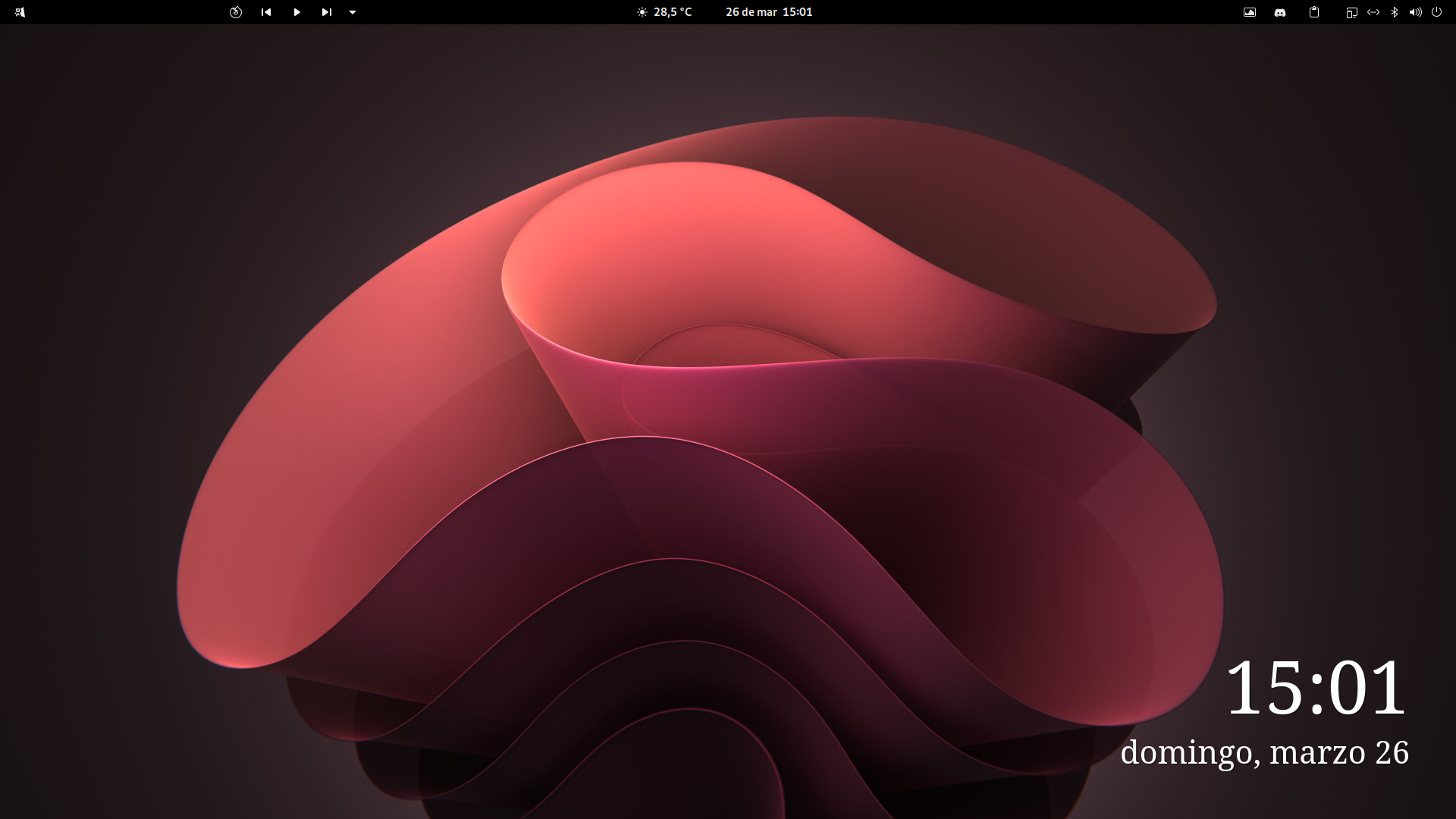
Task: Click the large 15:01 desktop clock
Action: pyautogui.click(x=1316, y=689)
